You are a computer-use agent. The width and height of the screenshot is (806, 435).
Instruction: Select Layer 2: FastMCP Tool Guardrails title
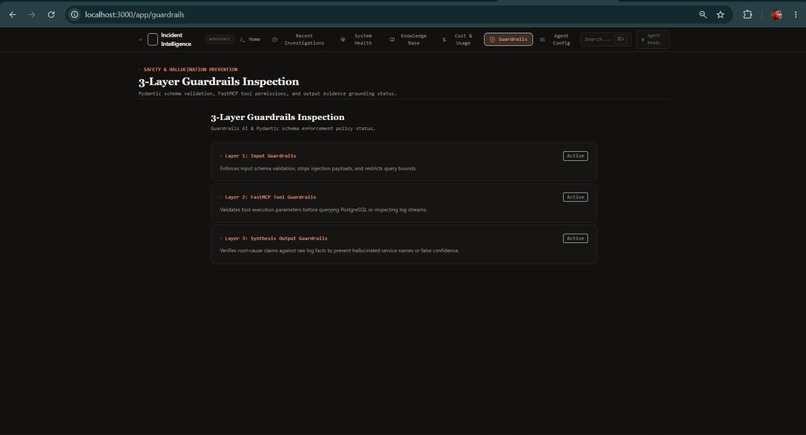[x=270, y=197]
